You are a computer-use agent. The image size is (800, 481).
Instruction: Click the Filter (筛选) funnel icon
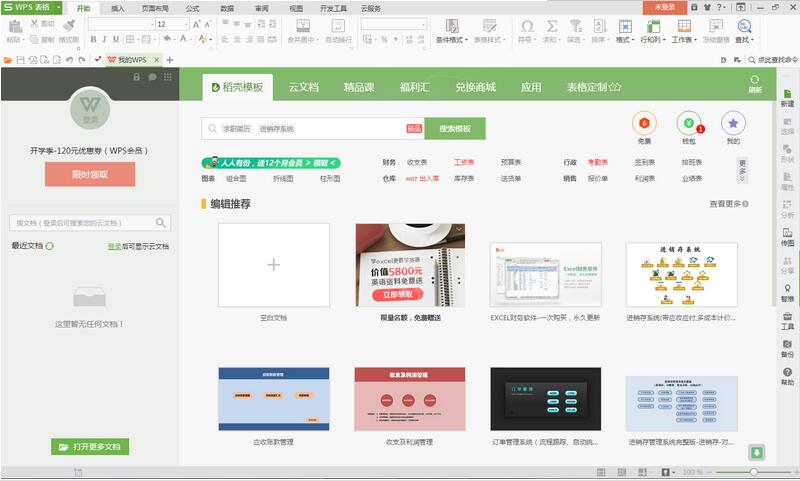click(576, 26)
